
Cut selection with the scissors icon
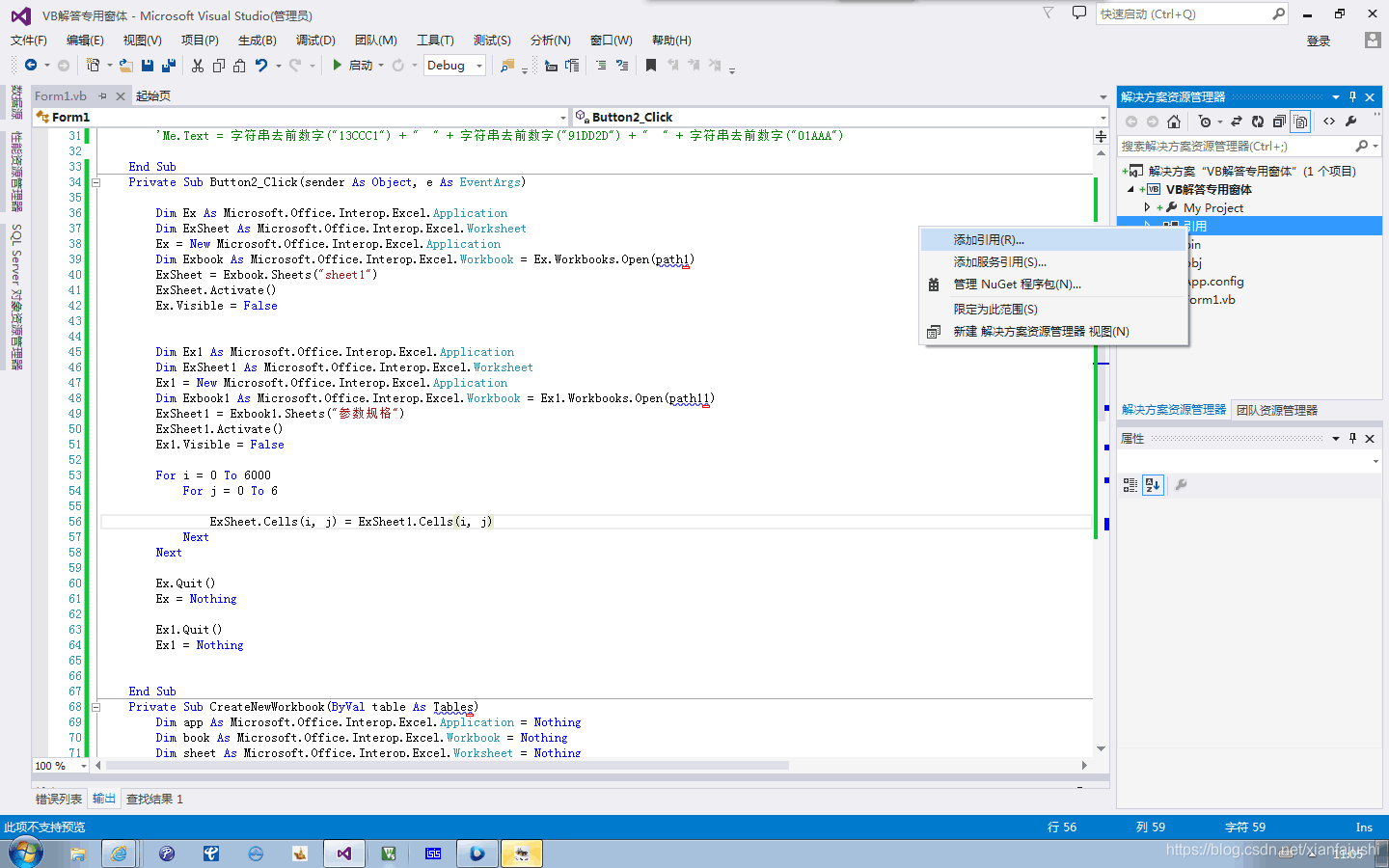(198, 65)
